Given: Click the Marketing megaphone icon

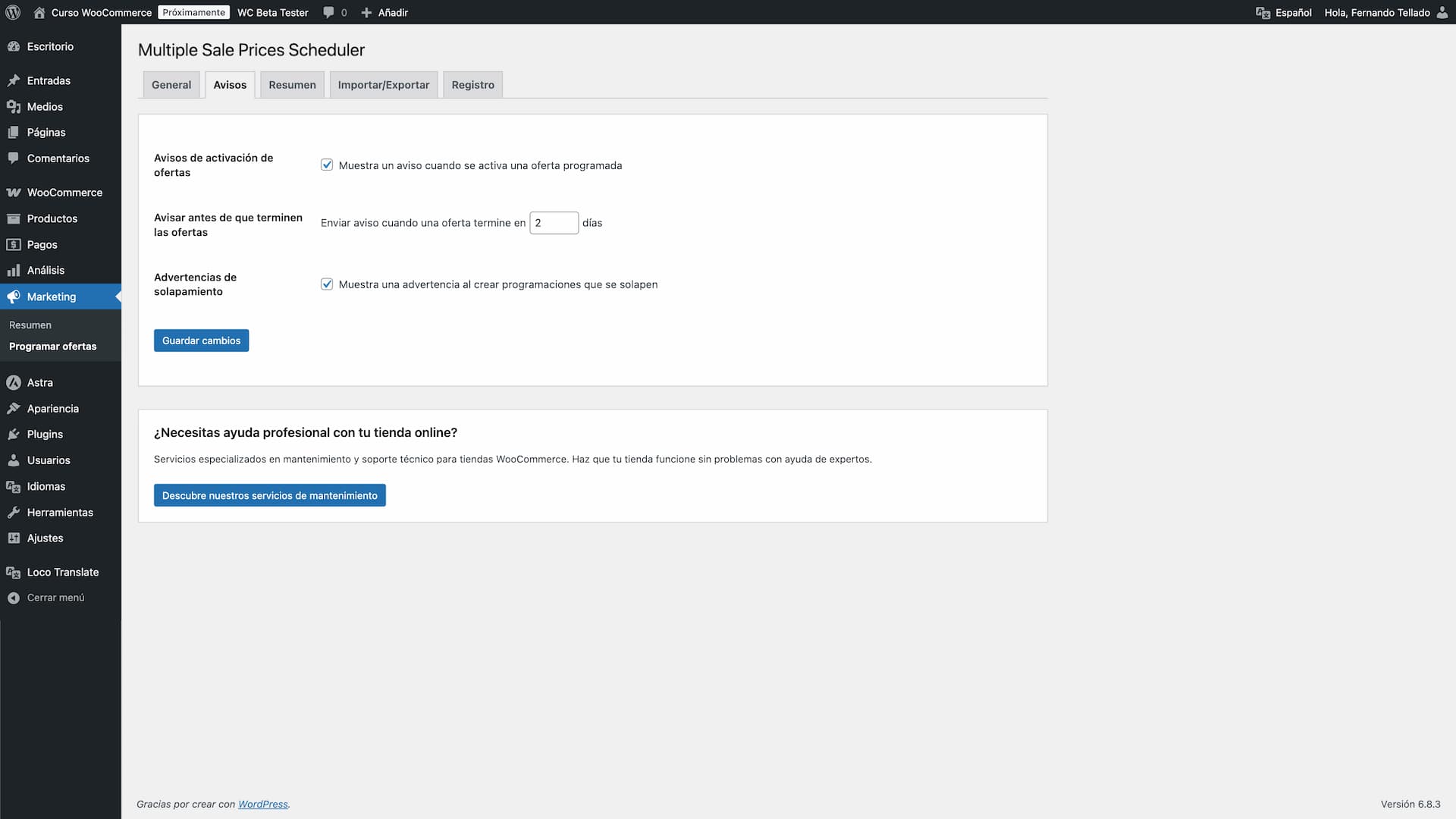Looking at the screenshot, I should (13, 297).
